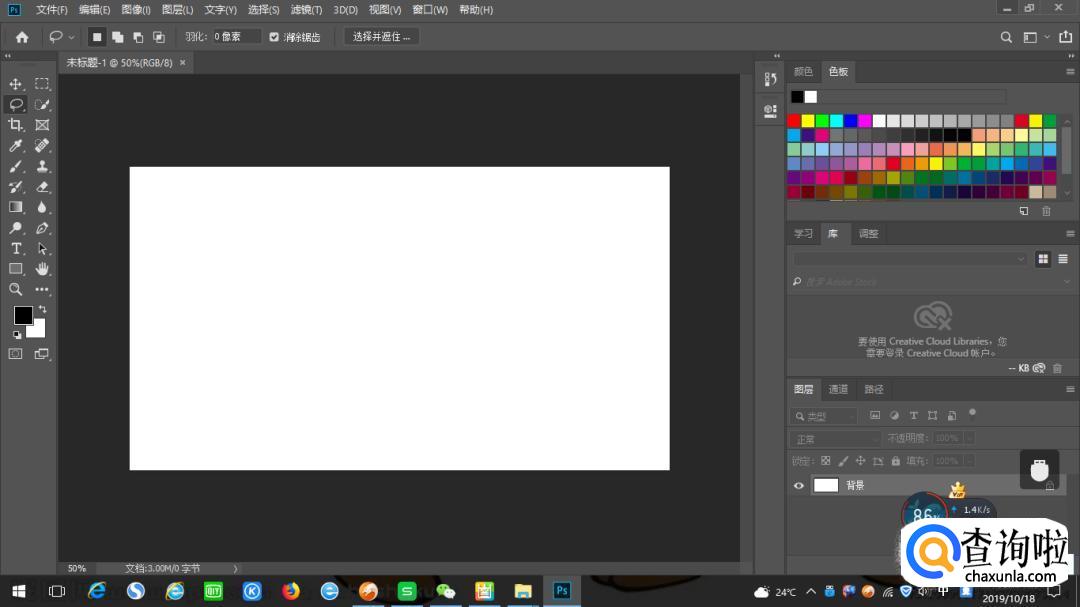The width and height of the screenshot is (1080, 607).
Task: Select the Eraser tool
Action: point(42,187)
